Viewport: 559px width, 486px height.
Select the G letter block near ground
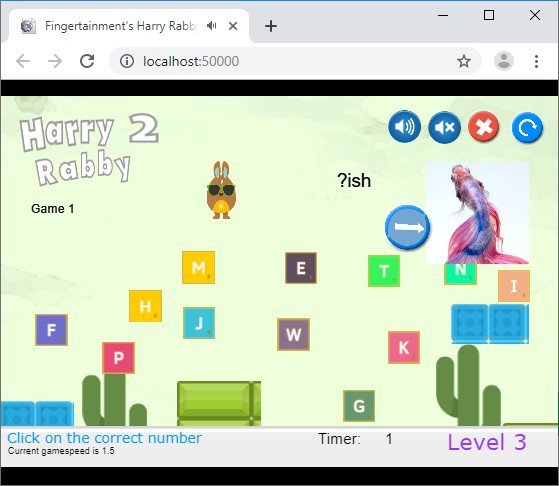point(359,406)
